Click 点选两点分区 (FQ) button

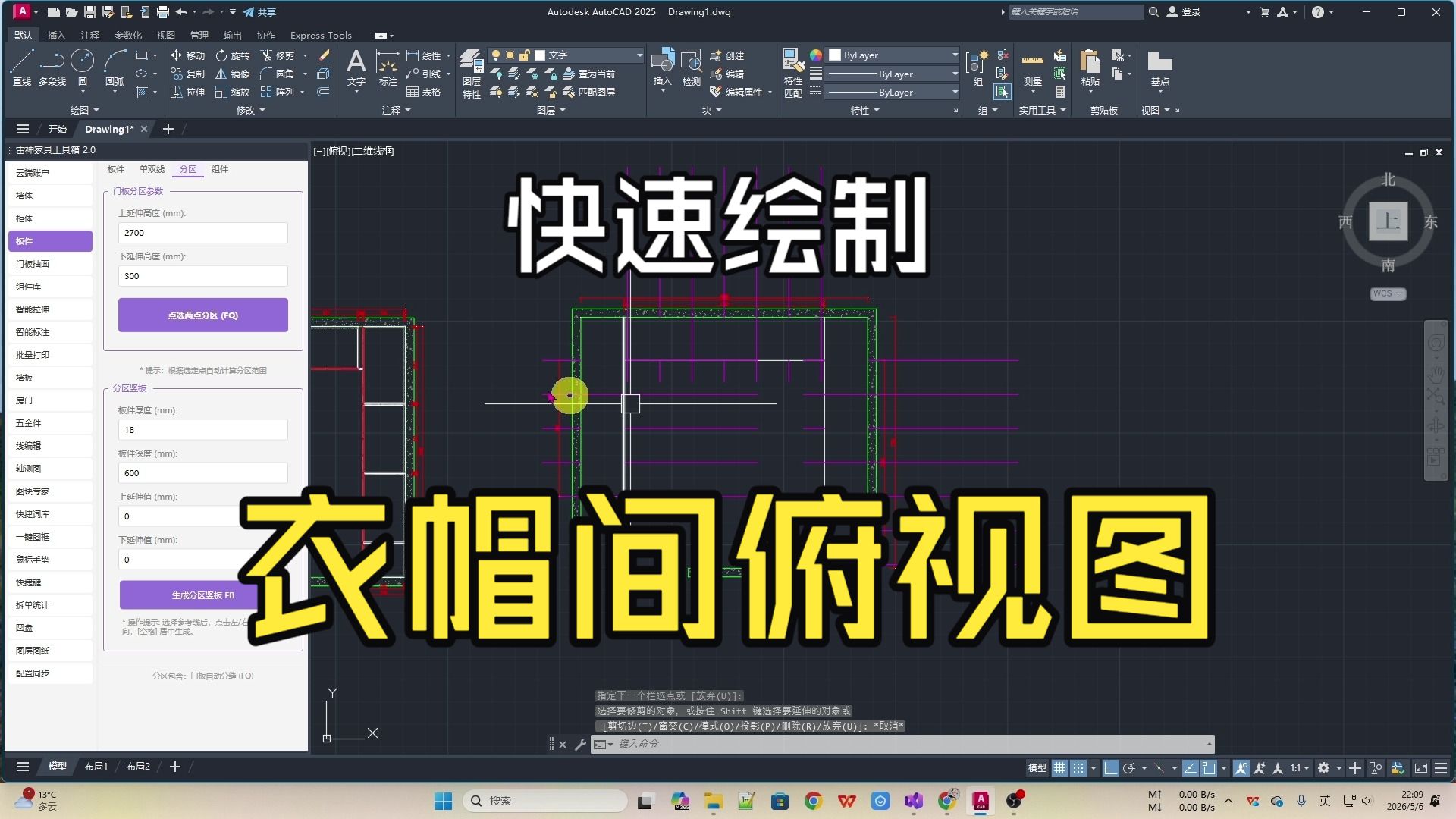(203, 315)
